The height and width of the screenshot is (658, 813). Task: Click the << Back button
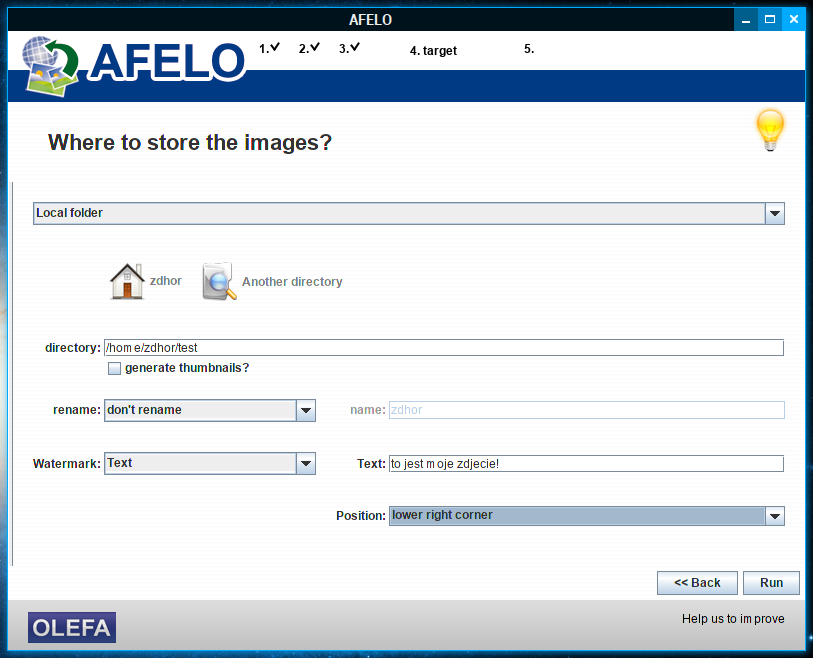(697, 583)
